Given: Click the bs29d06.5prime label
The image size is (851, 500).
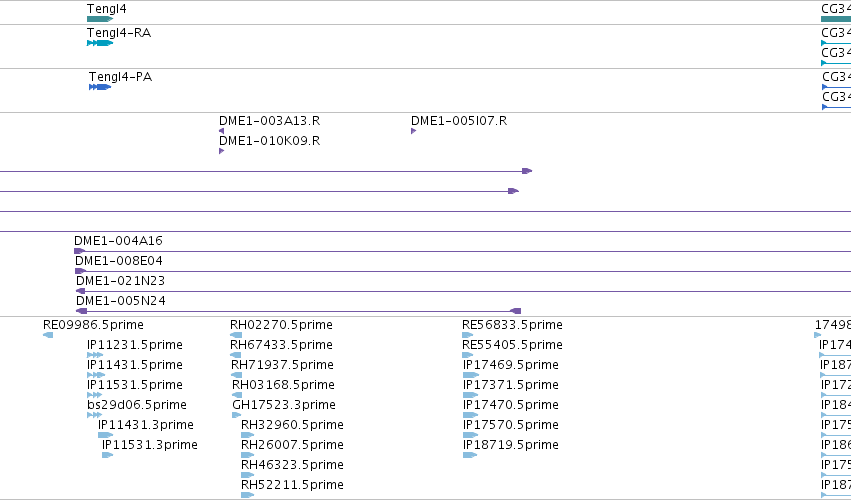Looking at the screenshot, I should click(x=137, y=404).
